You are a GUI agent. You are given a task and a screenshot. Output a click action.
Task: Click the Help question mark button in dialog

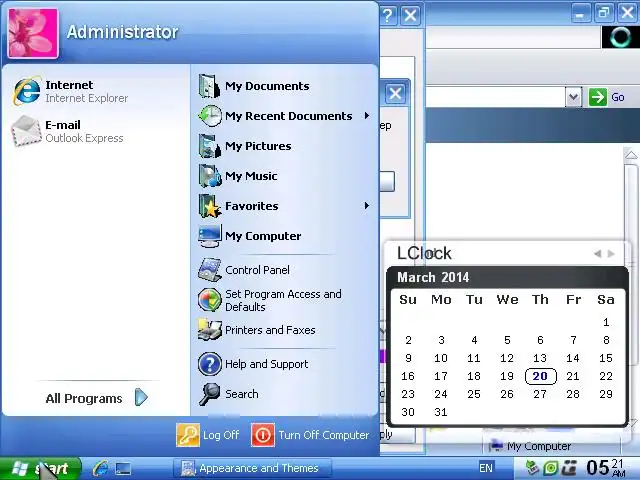(387, 16)
